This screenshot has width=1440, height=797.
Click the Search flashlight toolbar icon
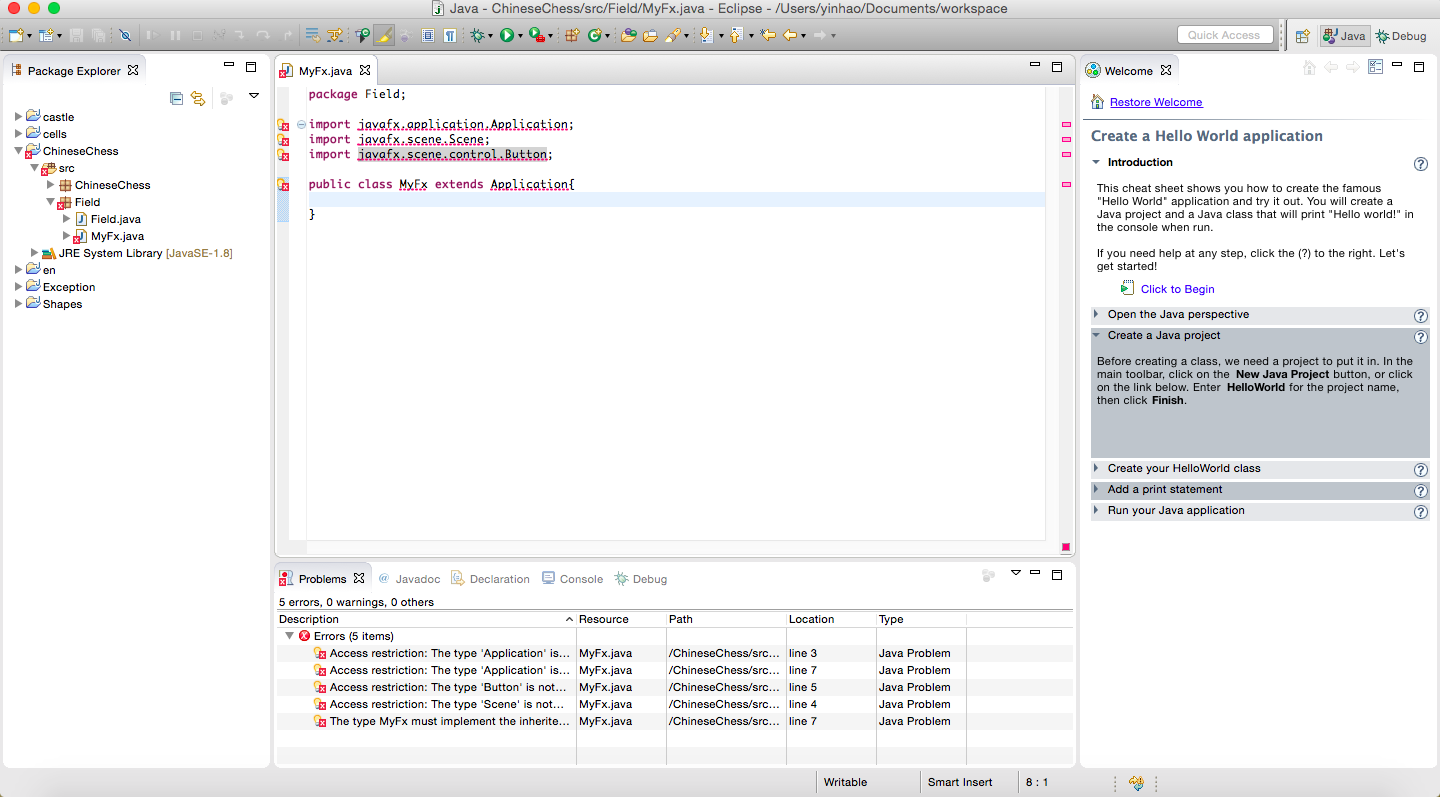pos(674,35)
